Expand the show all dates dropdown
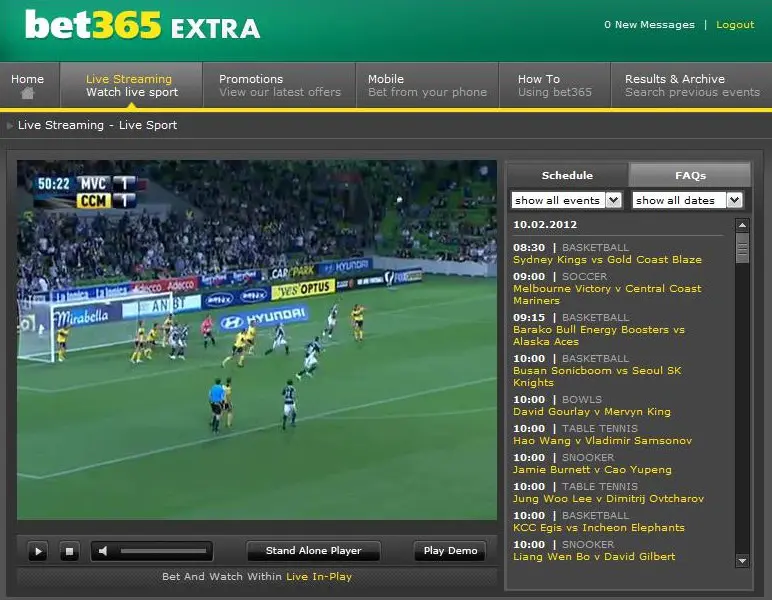This screenshot has height=600, width=772. click(x=687, y=200)
